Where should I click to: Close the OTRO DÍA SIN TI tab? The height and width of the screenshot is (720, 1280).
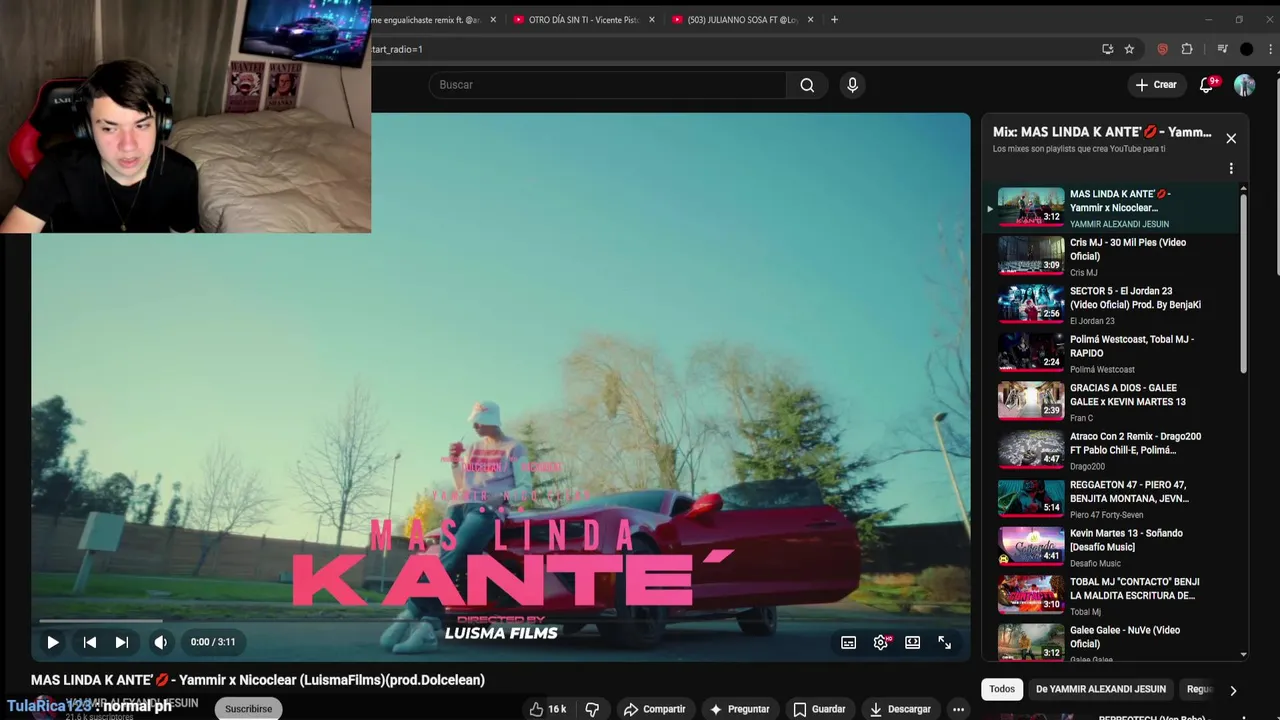point(652,20)
